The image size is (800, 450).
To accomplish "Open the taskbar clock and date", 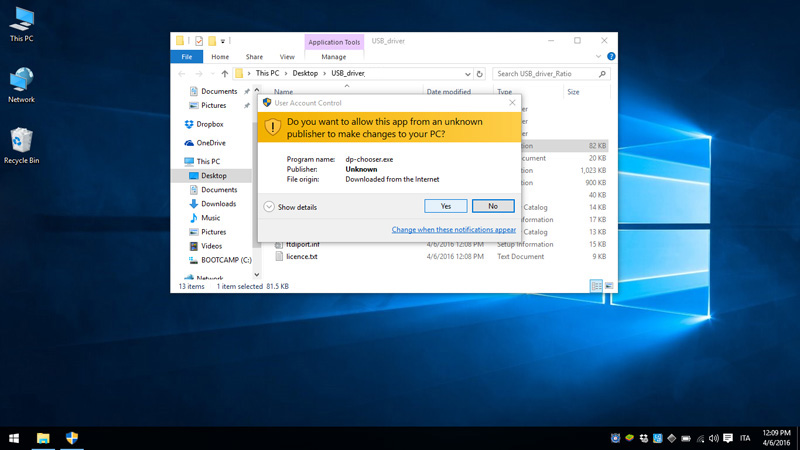I will [776, 438].
